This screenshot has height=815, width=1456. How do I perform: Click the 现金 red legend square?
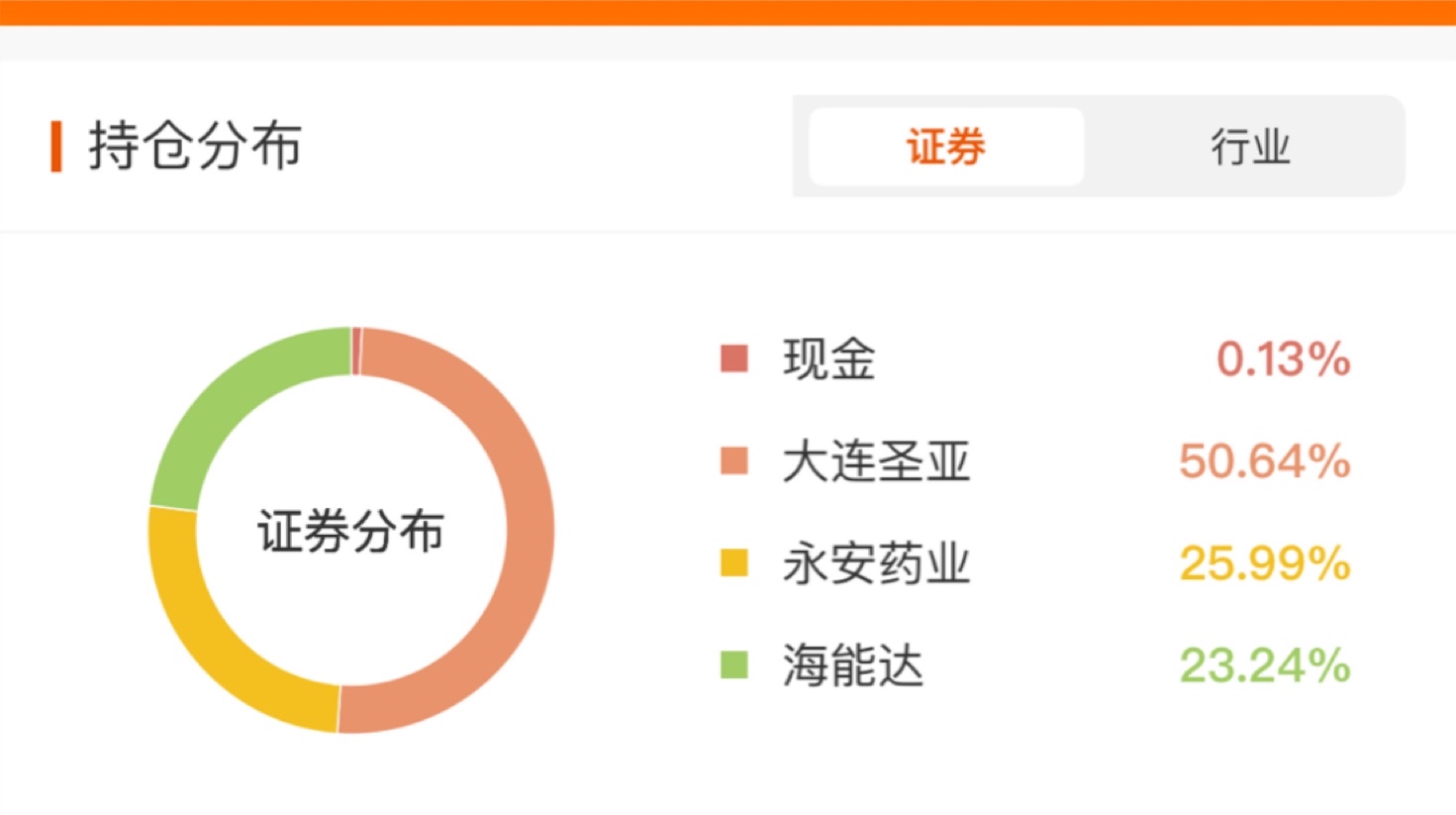733,358
